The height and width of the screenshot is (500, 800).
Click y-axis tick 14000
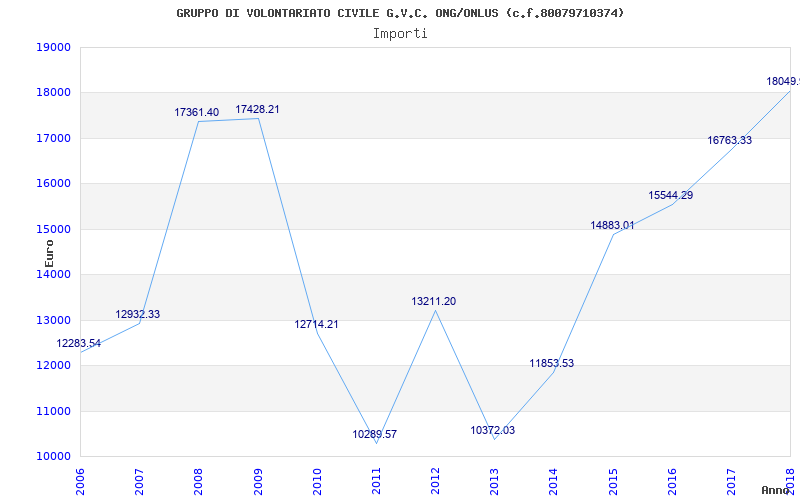53,274
